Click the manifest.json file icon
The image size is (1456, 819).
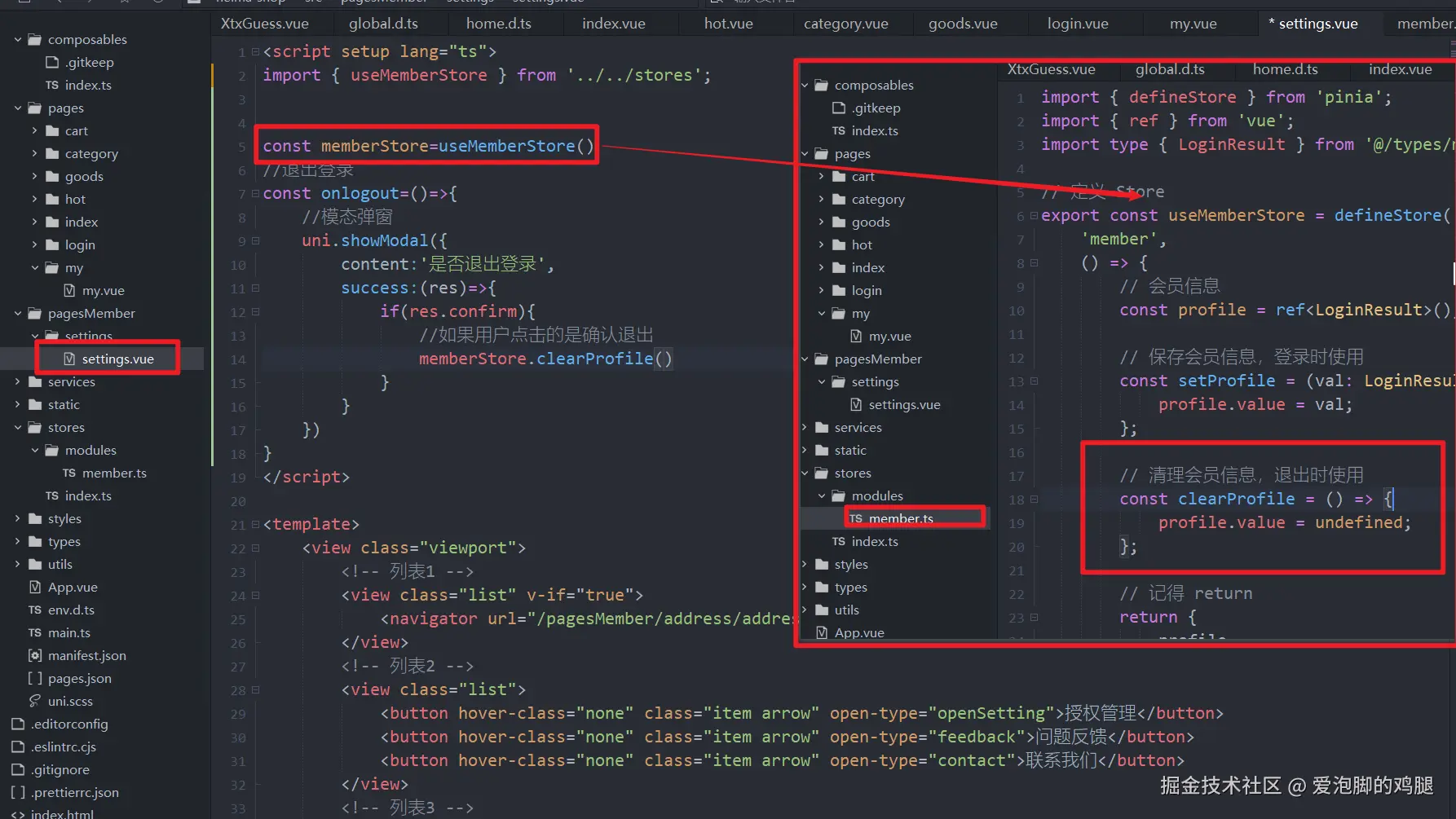point(35,655)
